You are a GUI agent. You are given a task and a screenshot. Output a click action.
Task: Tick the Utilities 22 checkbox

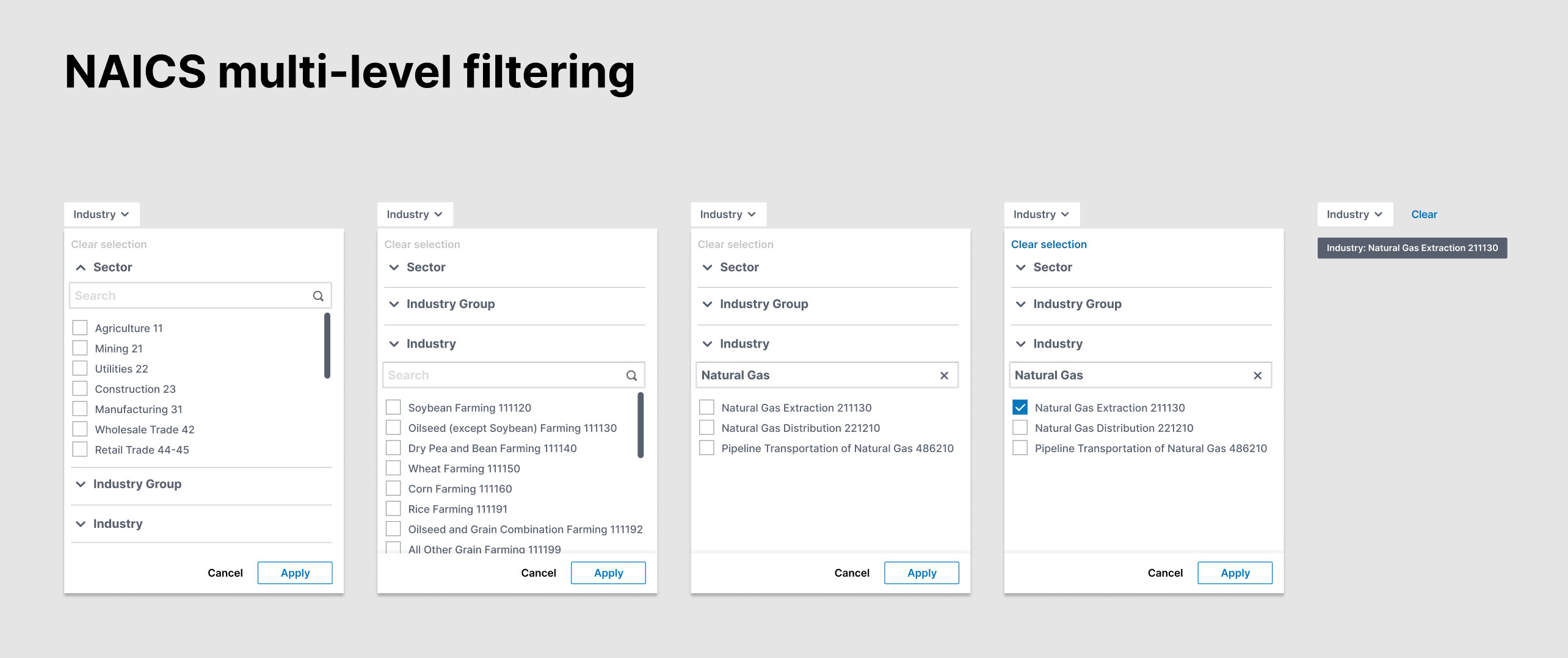click(x=80, y=368)
